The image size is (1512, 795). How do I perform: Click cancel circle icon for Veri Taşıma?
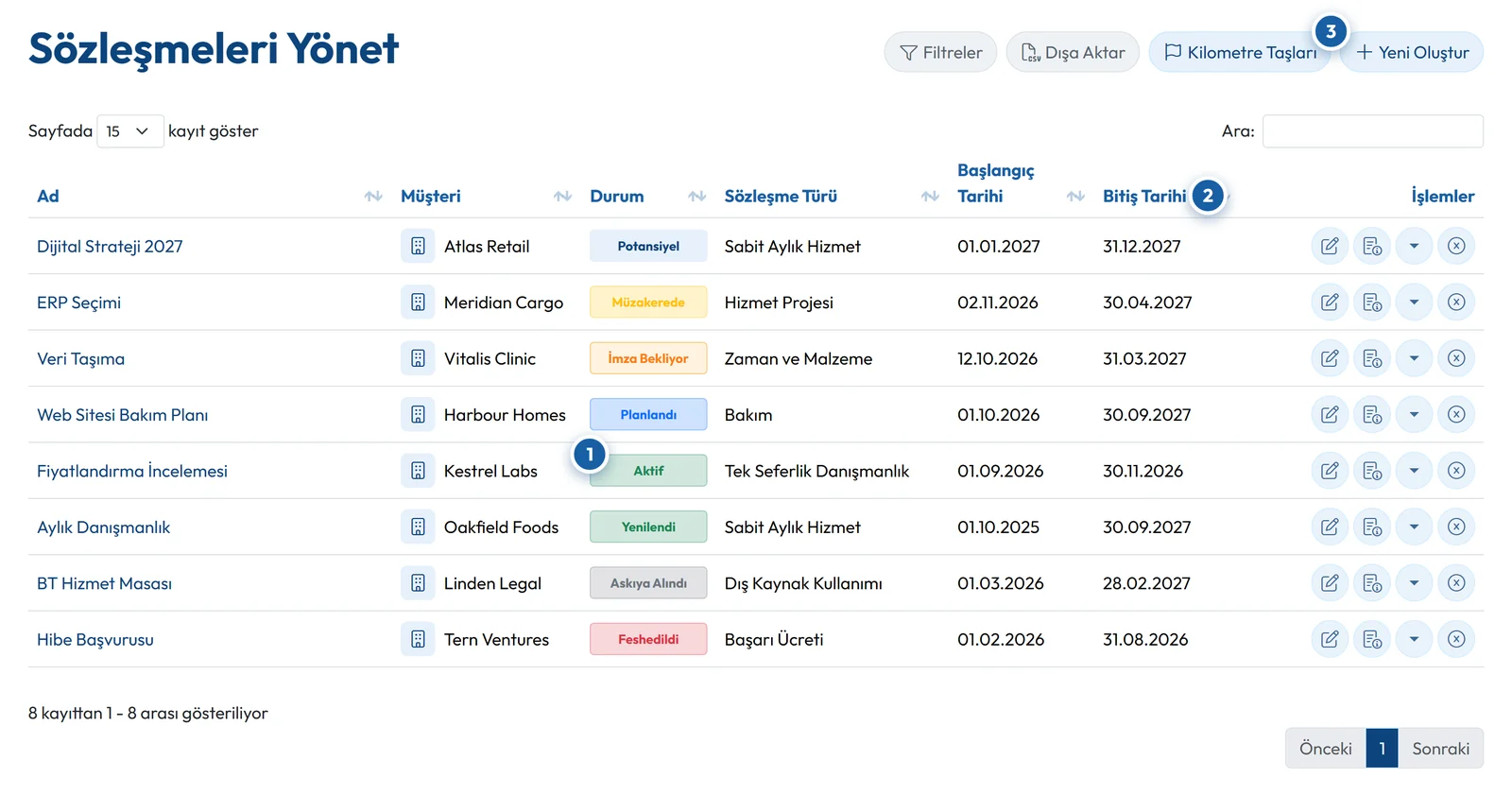point(1456,358)
